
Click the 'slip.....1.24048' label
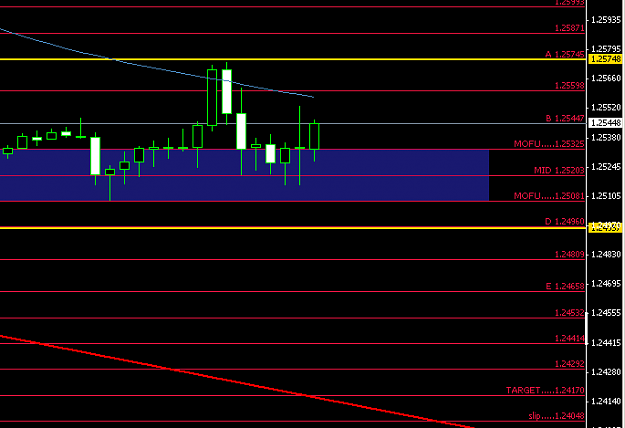[556, 416]
